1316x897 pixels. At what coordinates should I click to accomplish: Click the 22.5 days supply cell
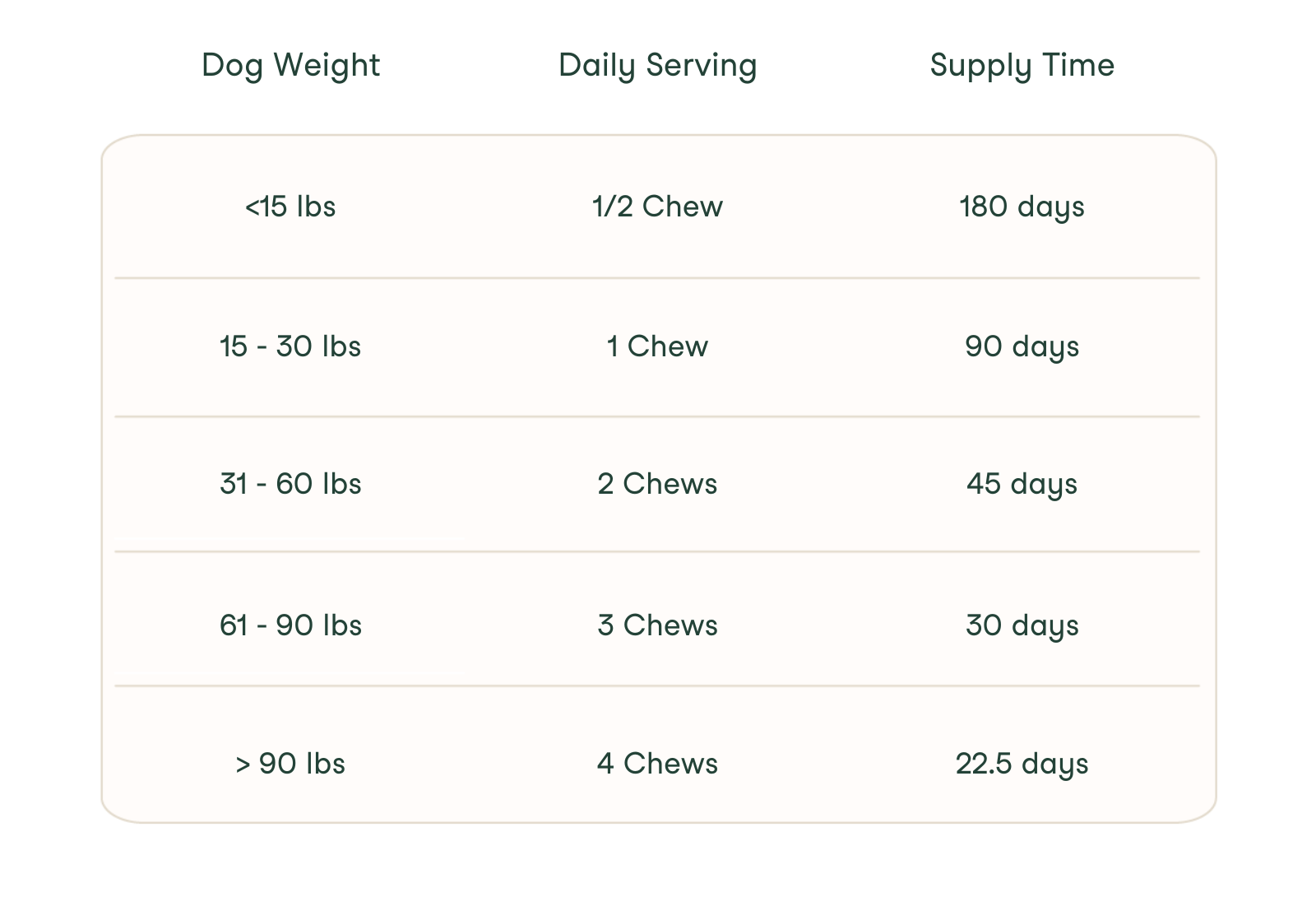coord(1022,764)
